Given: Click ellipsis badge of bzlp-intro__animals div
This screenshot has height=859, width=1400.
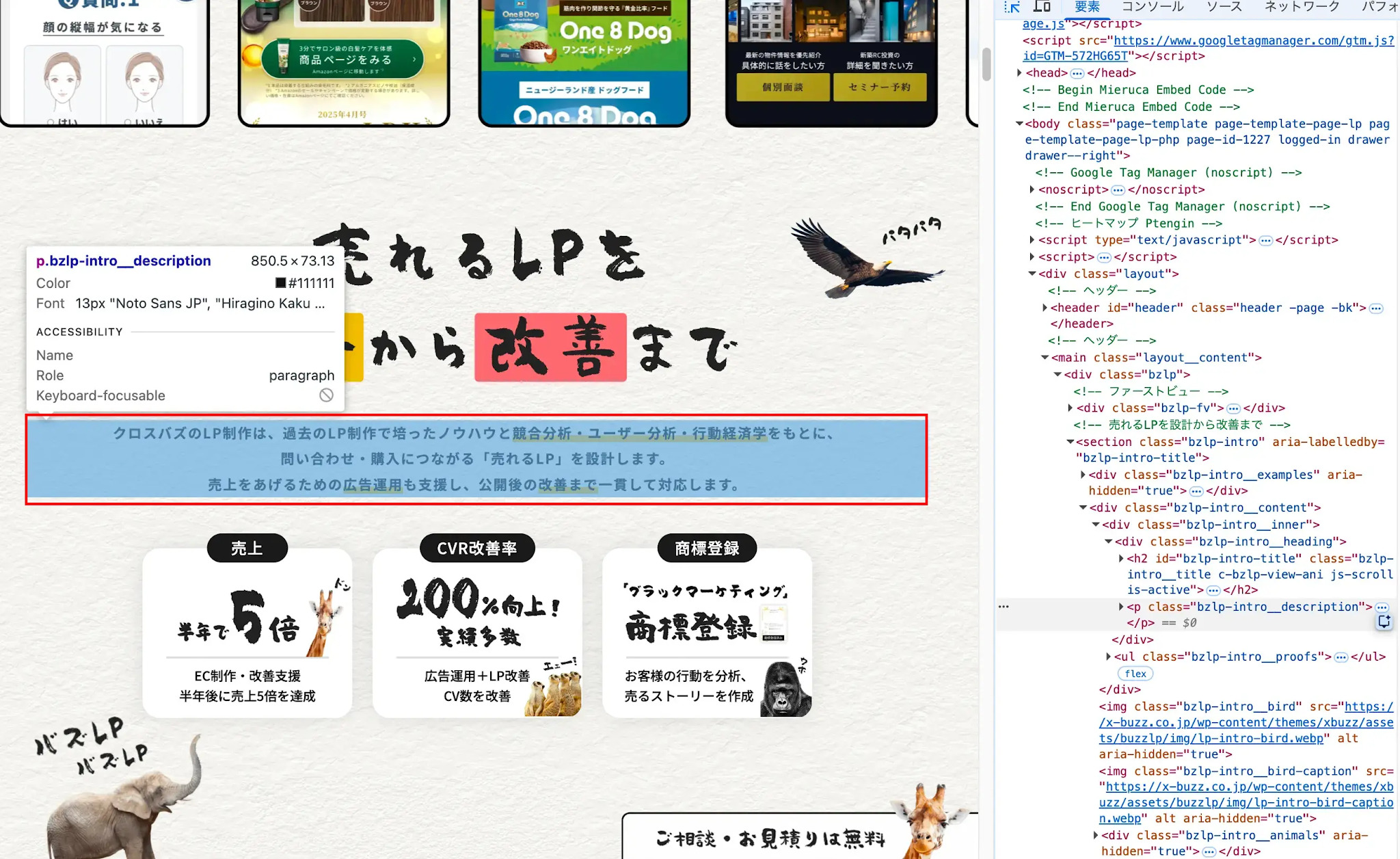Looking at the screenshot, I should (1209, 851).
